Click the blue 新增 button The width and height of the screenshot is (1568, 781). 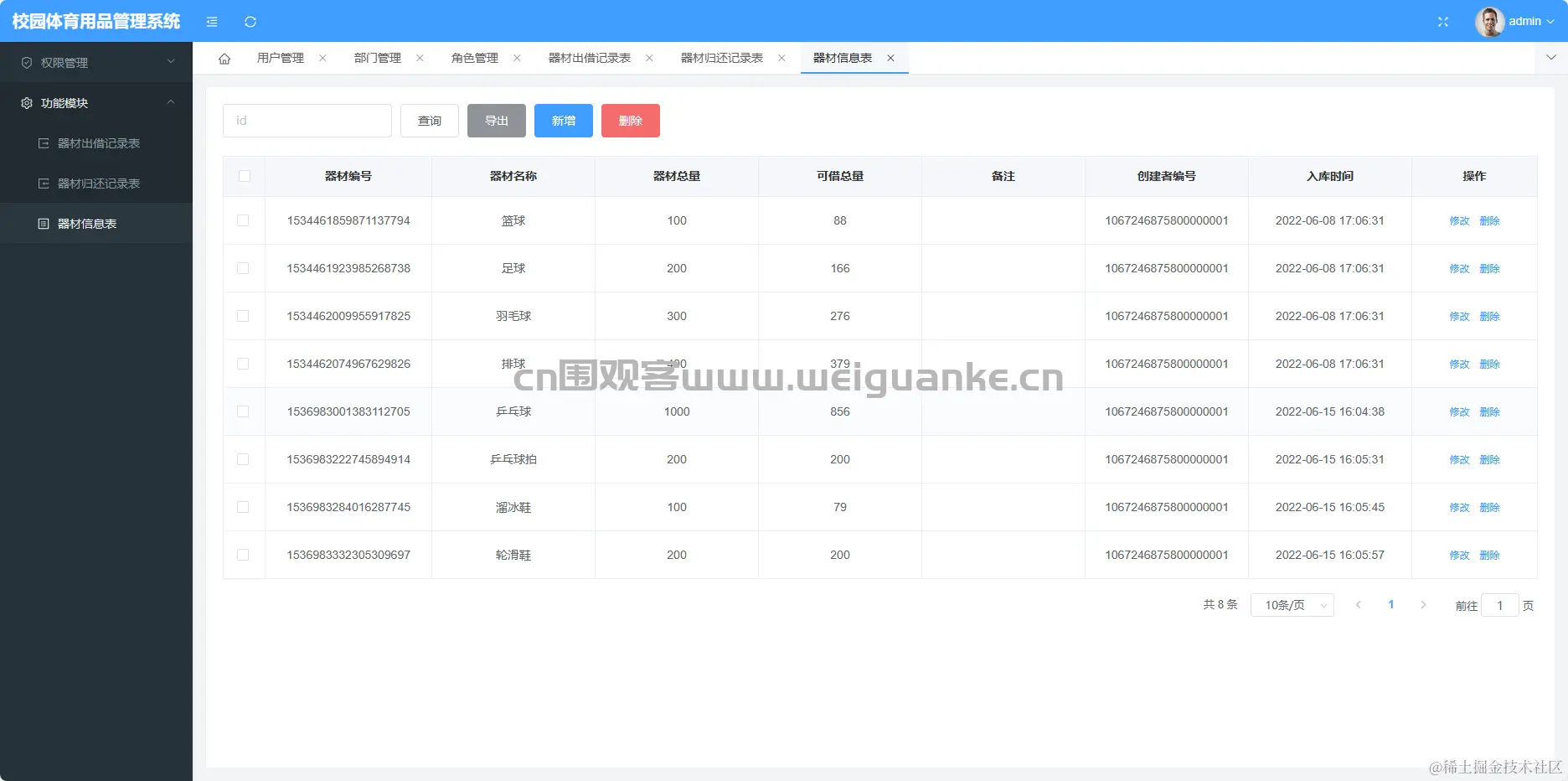pyautogui.click(x=564, y=121)
